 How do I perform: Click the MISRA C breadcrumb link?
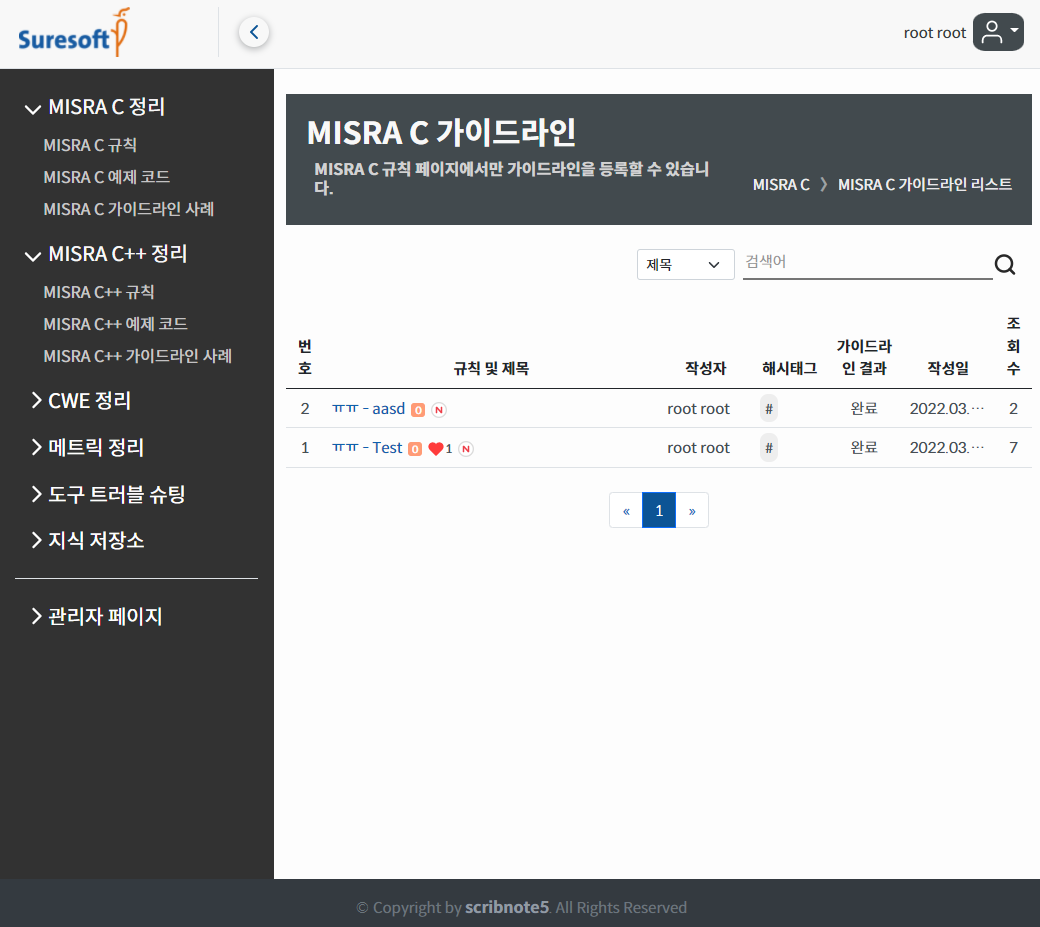click(781, 185)
